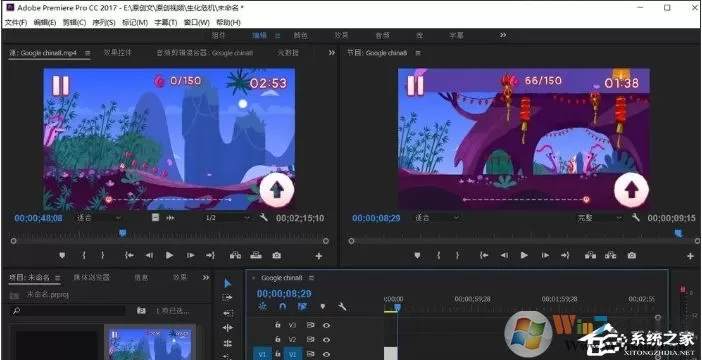Hide V3 track output eye
This screenshot has height=360, width=702.
pyautogui.click(x=327, y=325)
